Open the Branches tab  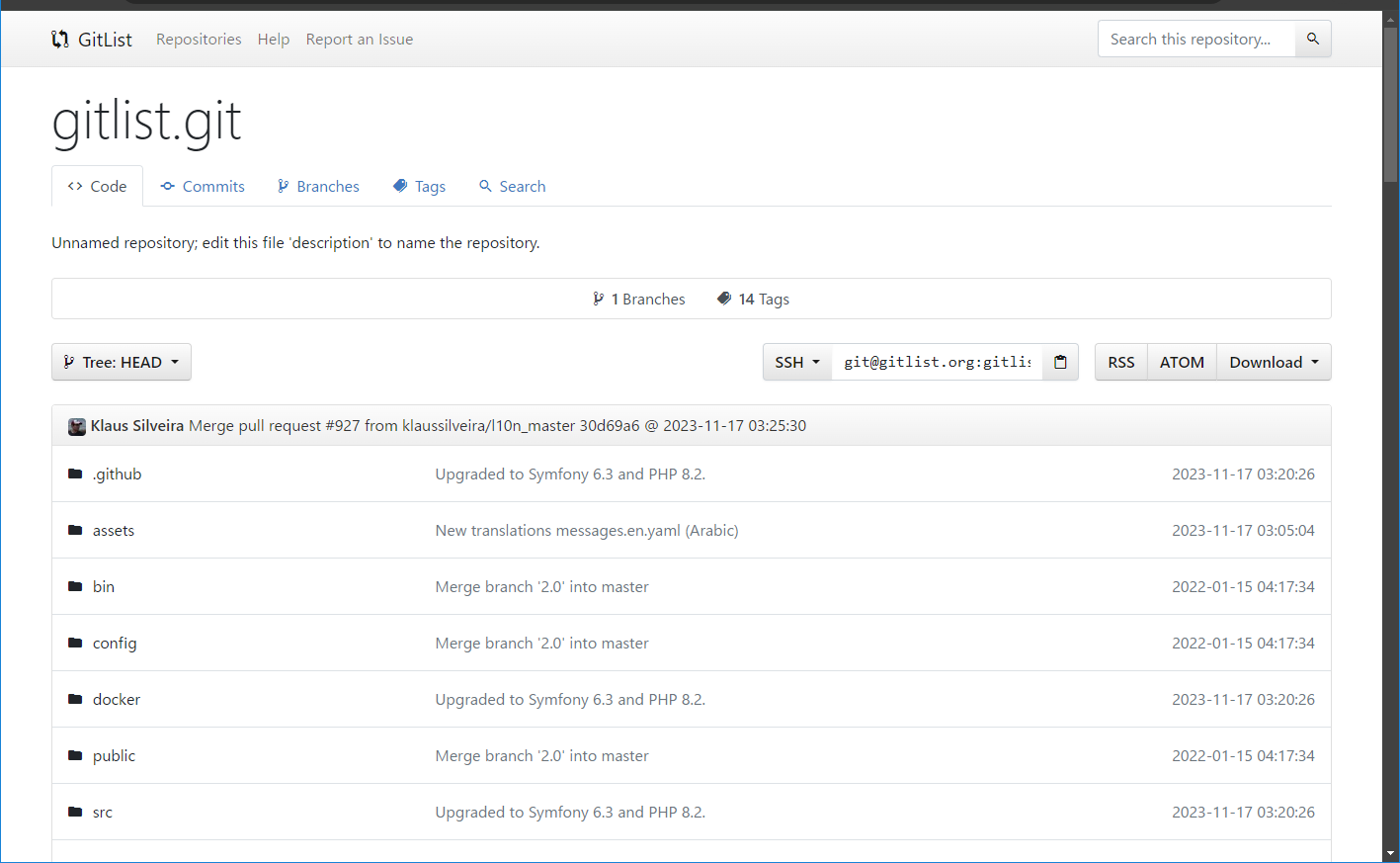click(318, 186)
